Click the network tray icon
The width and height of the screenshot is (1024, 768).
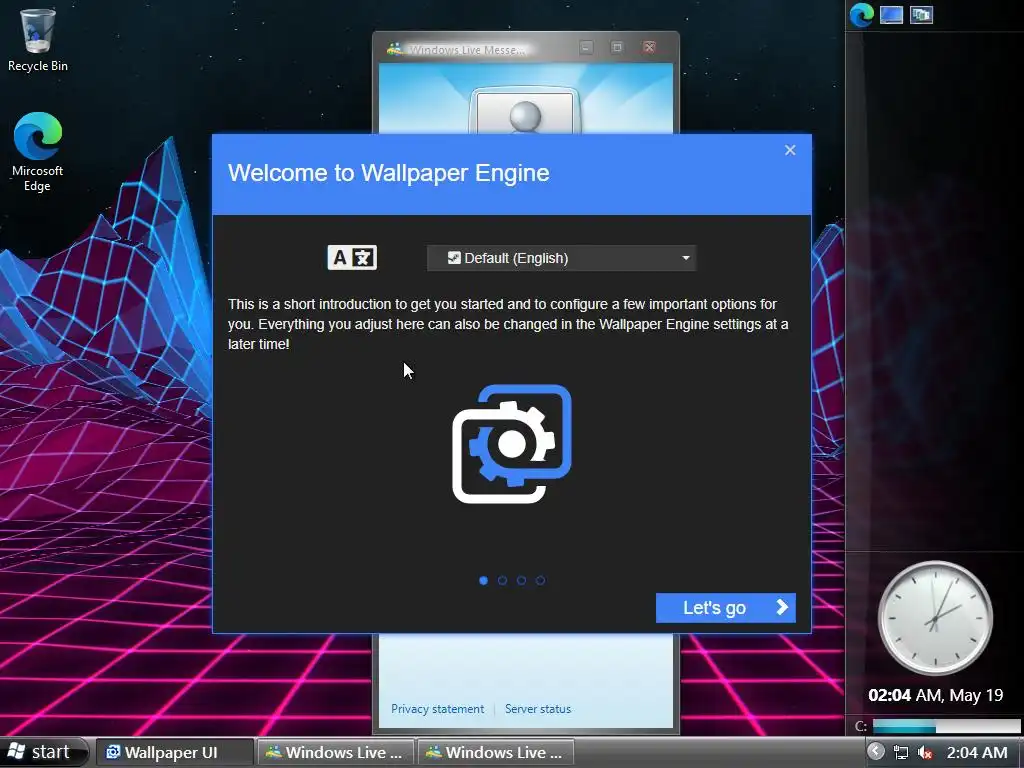click(x=901, y=752)
